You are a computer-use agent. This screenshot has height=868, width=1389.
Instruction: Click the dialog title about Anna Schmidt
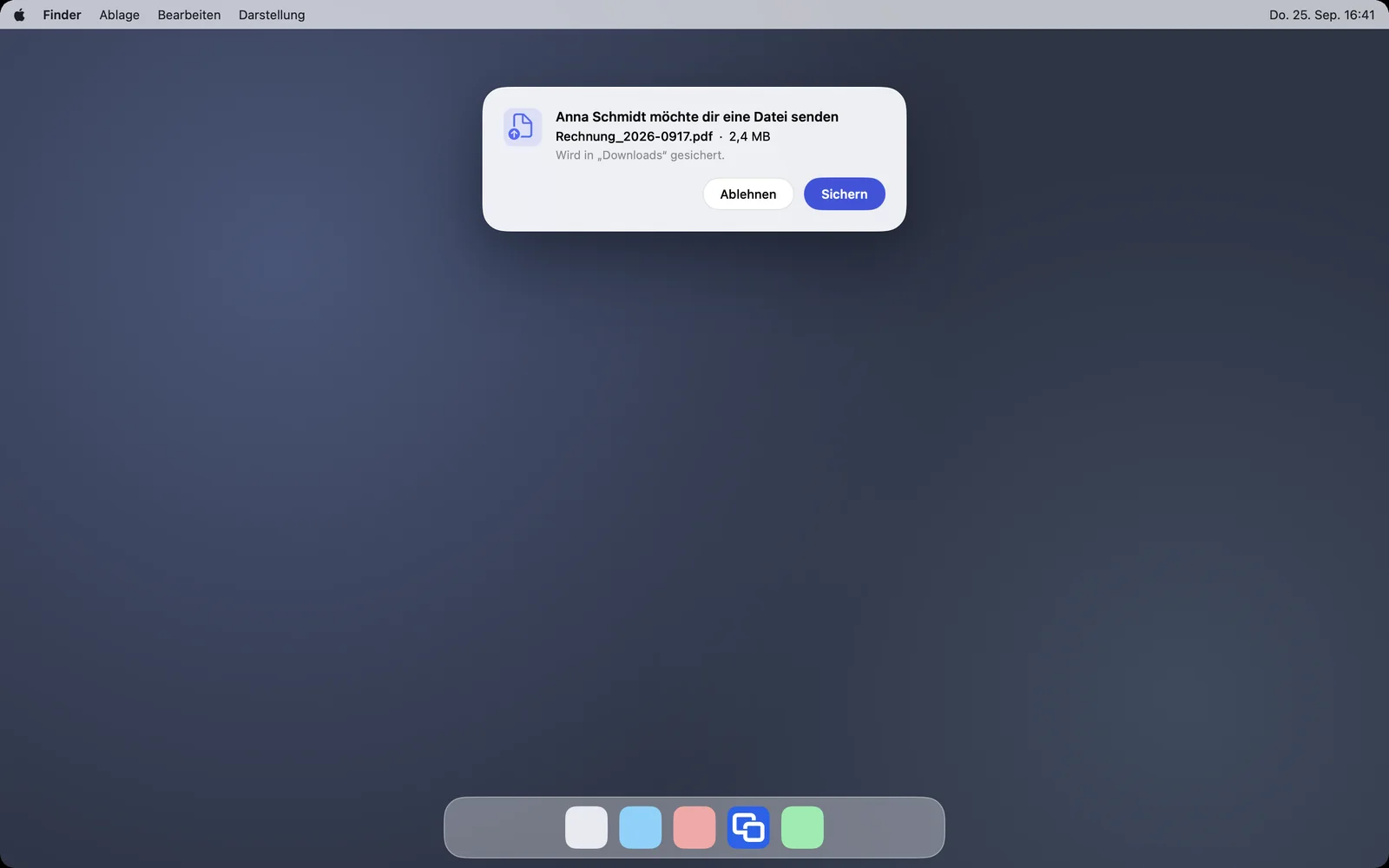(697, 116)
